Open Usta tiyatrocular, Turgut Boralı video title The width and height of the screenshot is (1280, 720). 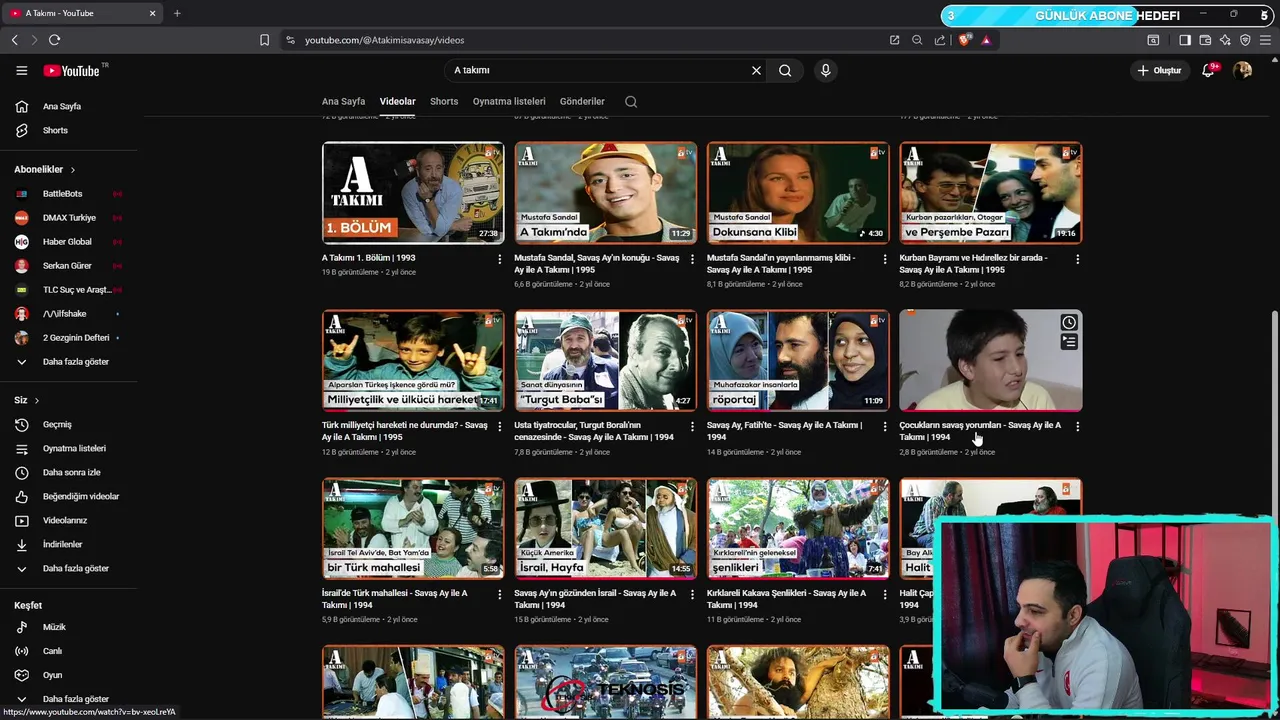pyautogui.click(x=594, y=431)
